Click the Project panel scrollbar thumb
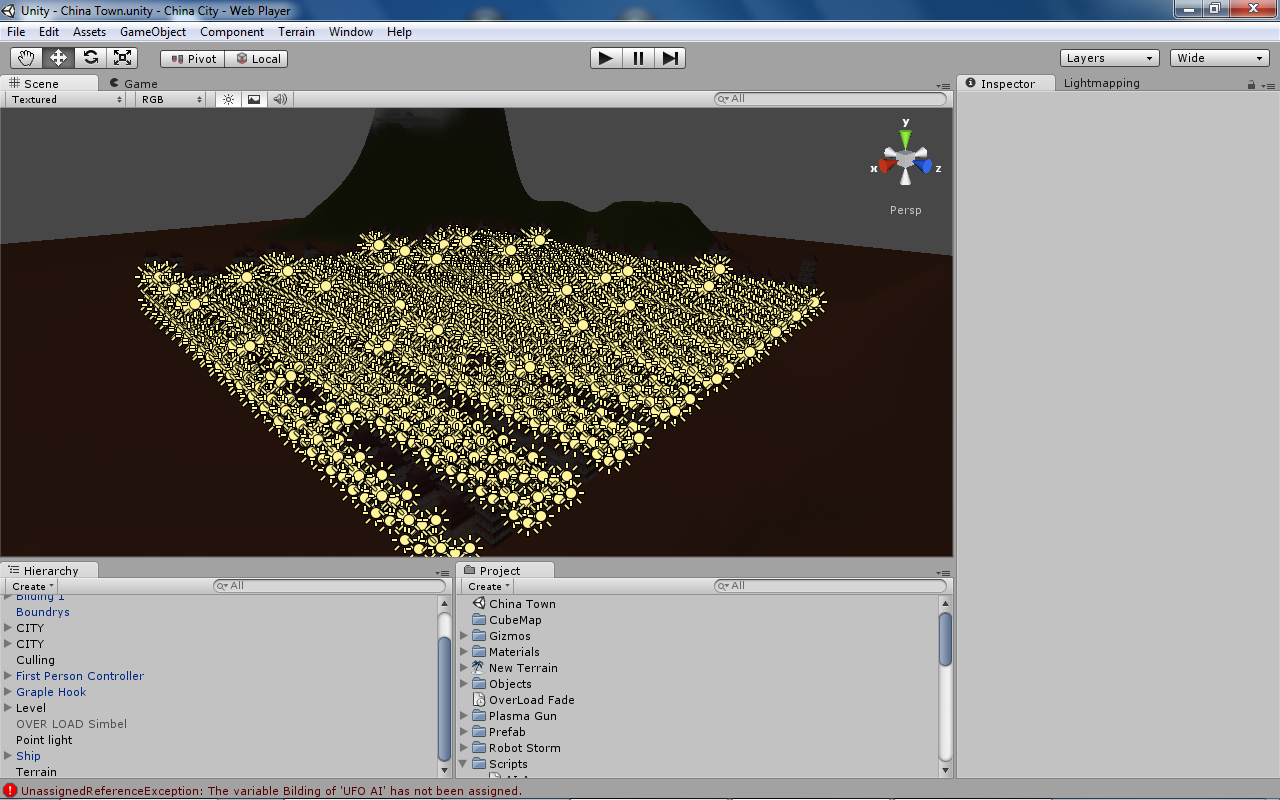This screenshot has height=800, width=1280. (945, 639)
